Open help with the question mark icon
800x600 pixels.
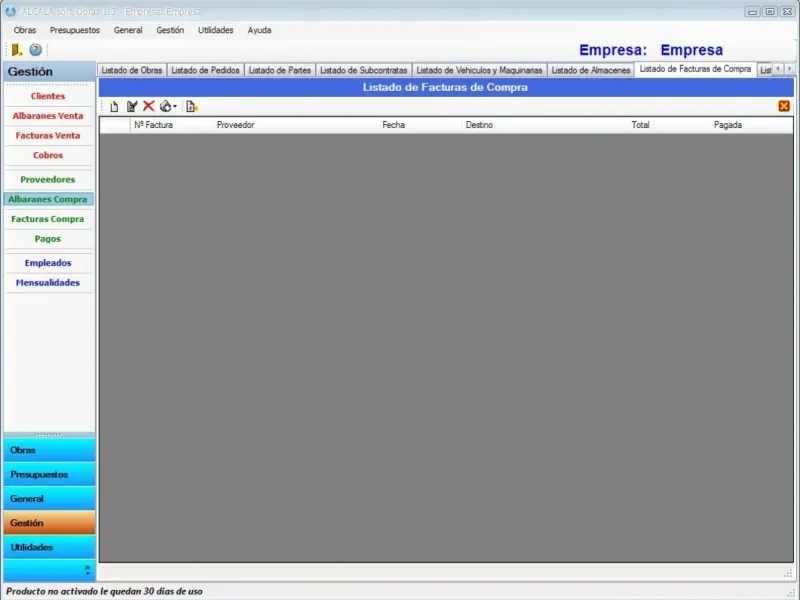(36, 49)
